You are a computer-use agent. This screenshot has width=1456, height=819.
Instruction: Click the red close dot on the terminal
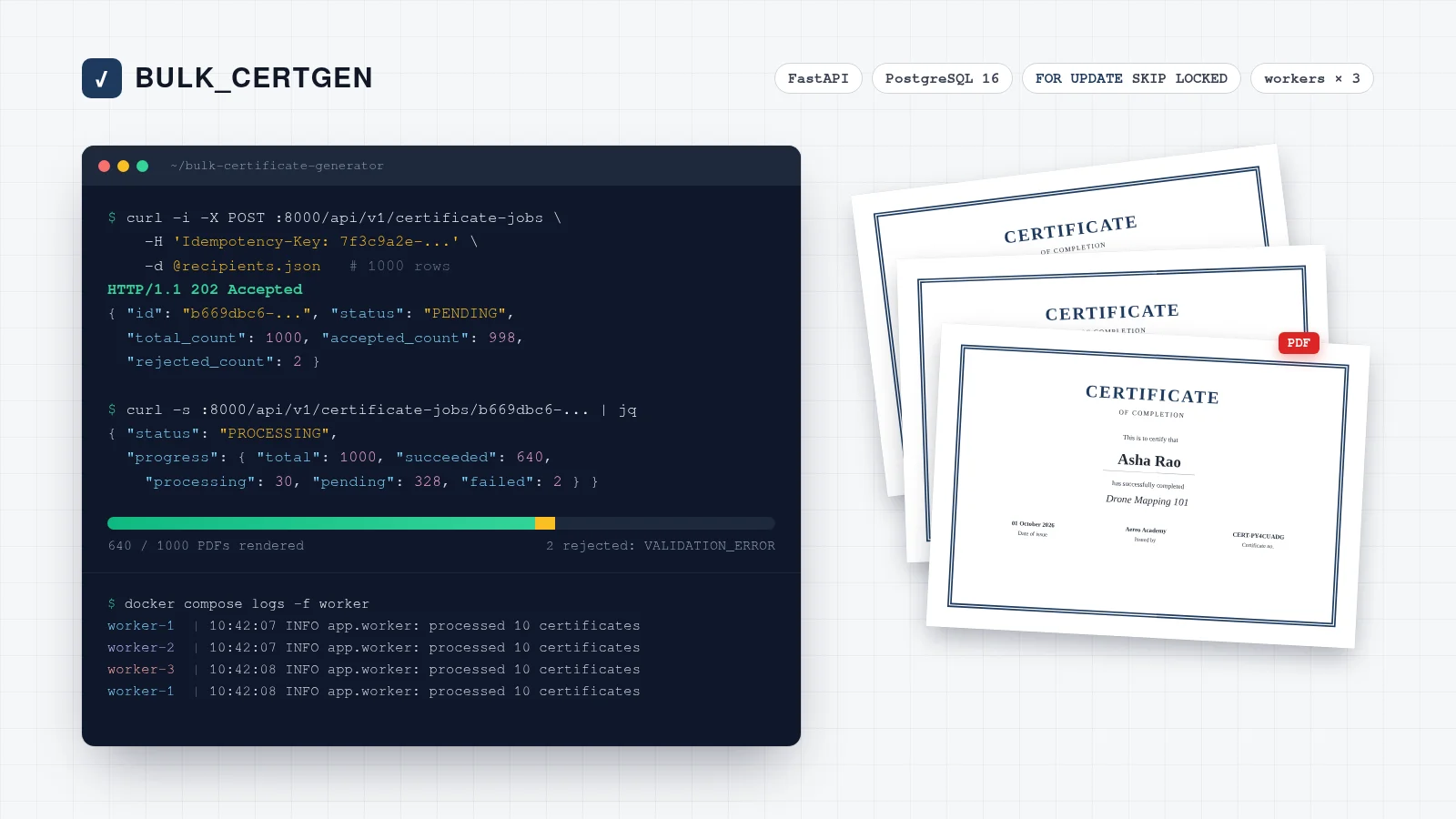(x=104, y=166)
